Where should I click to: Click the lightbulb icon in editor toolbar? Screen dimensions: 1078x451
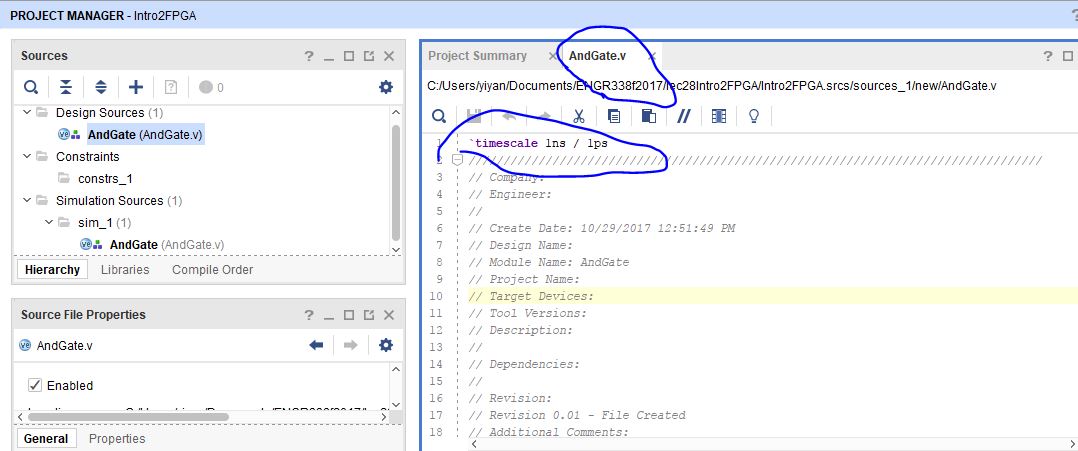point(753,116)
